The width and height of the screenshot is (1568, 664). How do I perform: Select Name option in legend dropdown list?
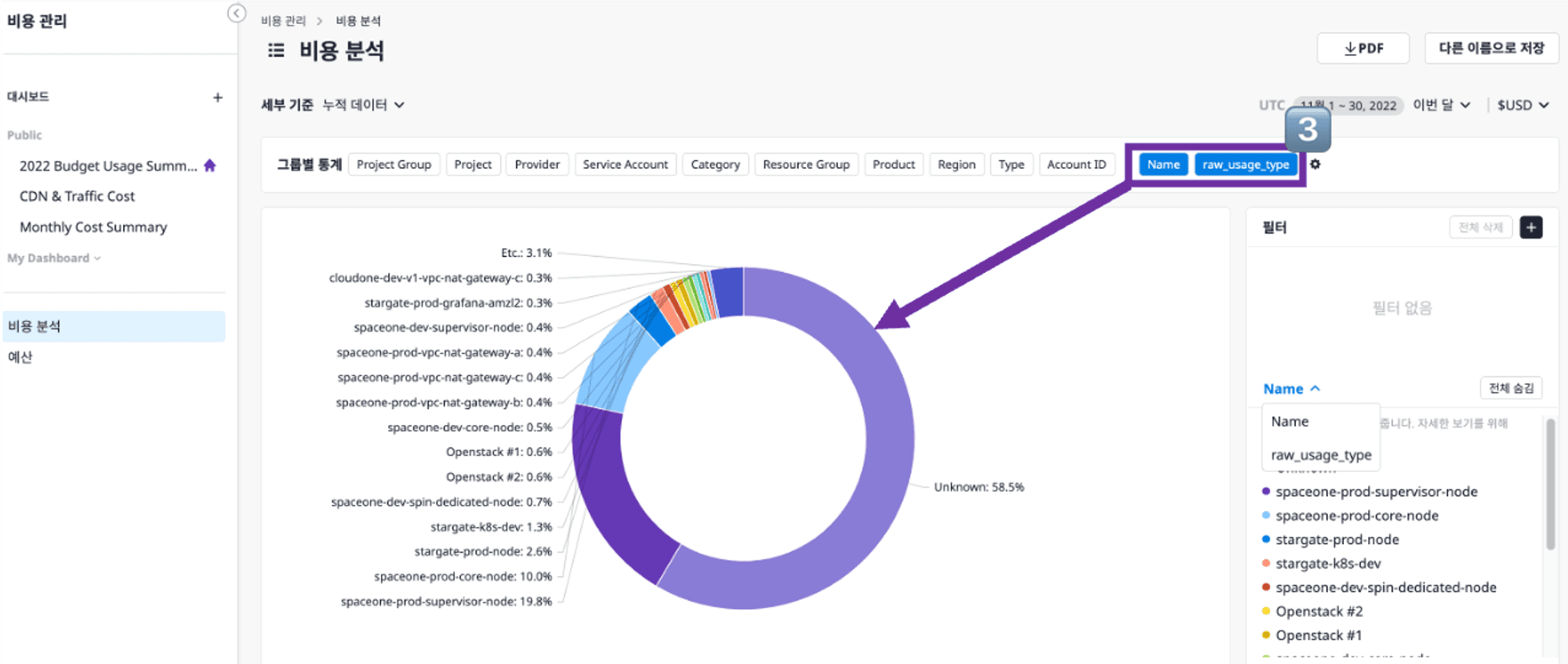pyautogui.click(x=1290, y=422)
